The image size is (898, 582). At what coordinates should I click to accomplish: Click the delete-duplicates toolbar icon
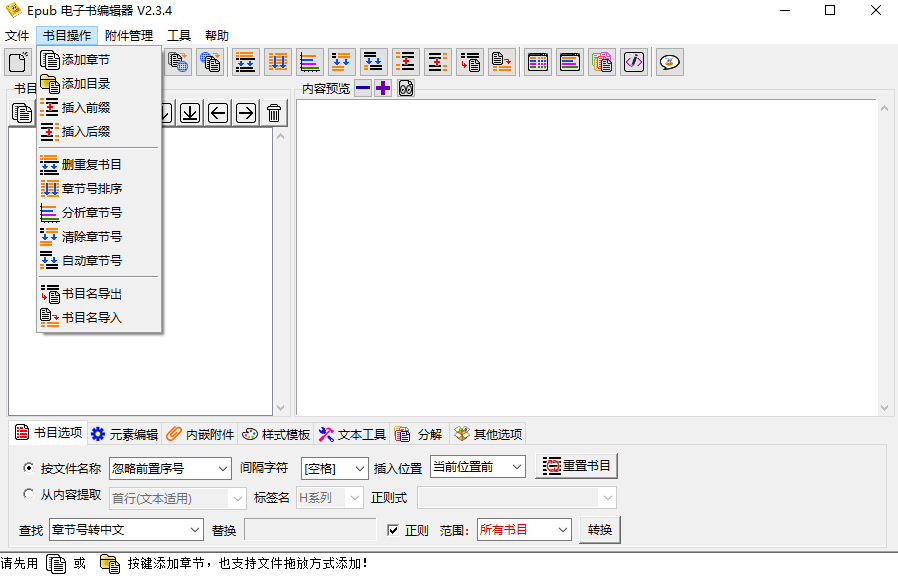click(245, 62)
